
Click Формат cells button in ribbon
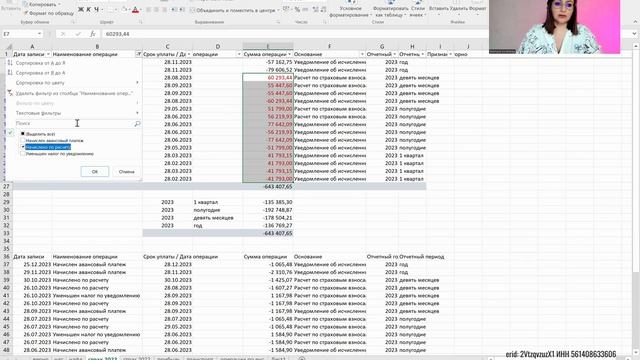click(477, 9)
